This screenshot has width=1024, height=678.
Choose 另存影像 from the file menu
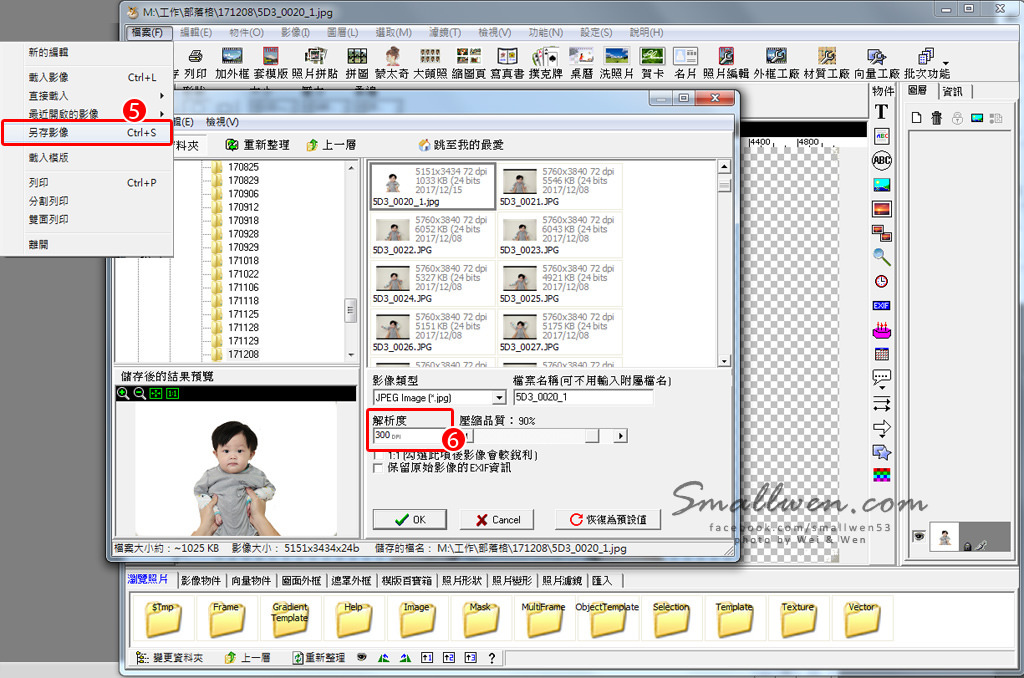coord(87,133)
